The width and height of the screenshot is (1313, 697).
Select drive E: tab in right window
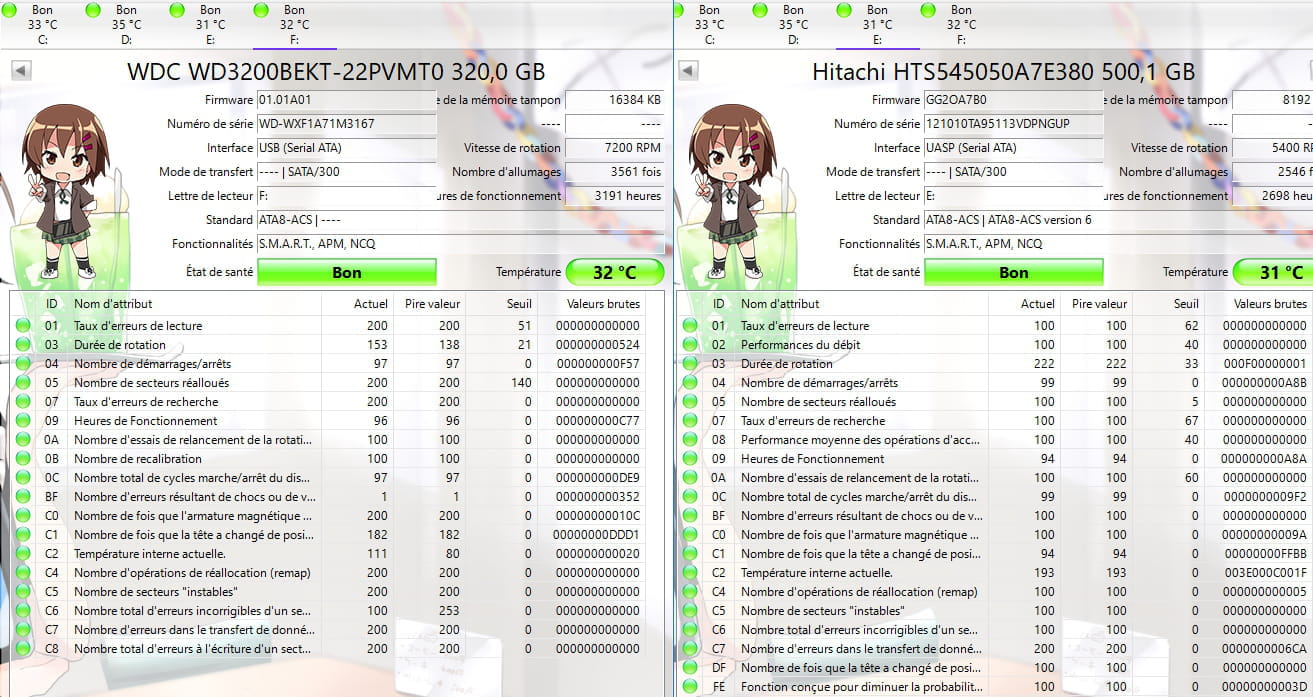pos(877,24)
